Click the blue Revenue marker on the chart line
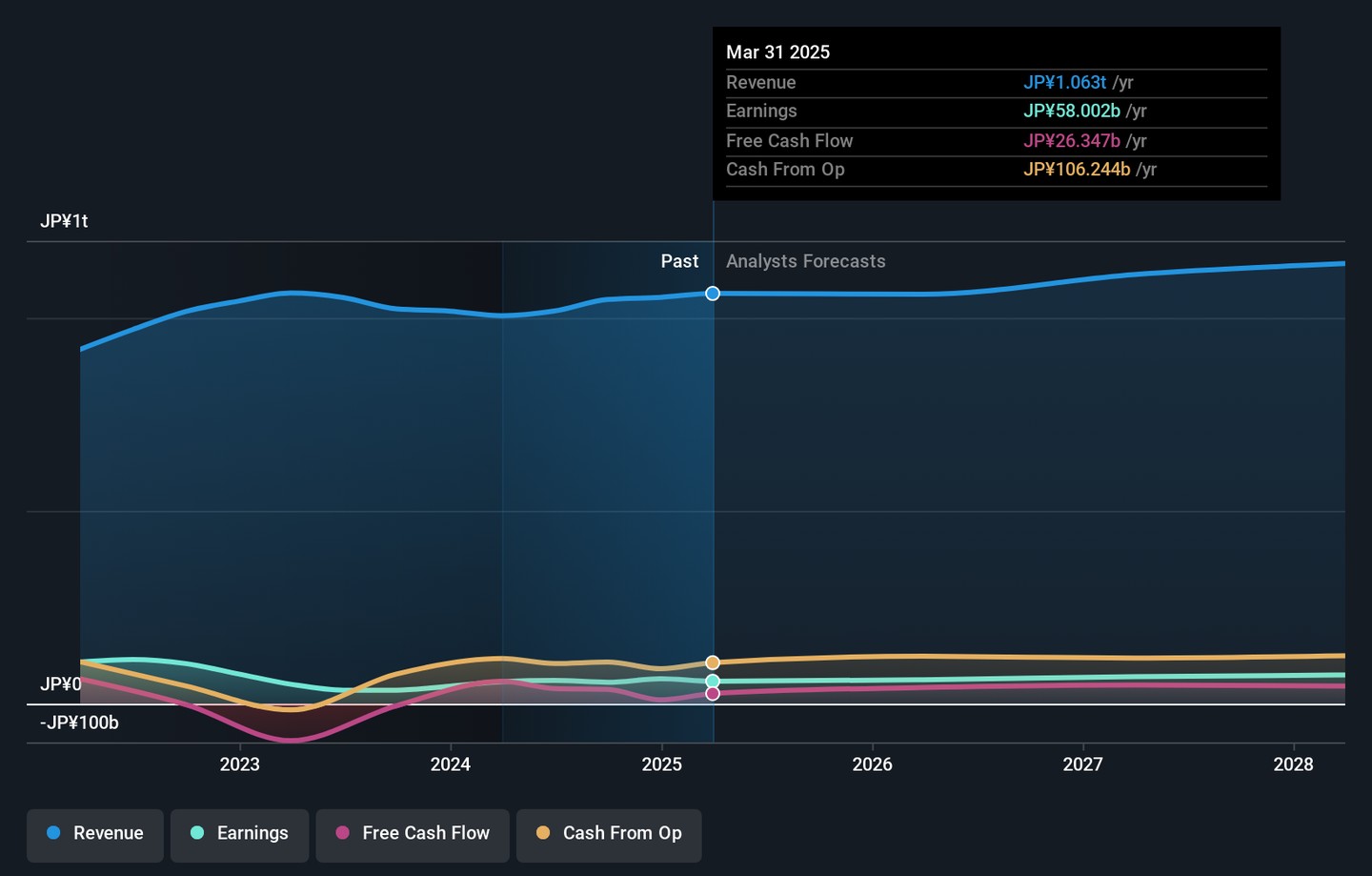The width and height of the screenshot is (1372, 876). (x=713, y=294)
